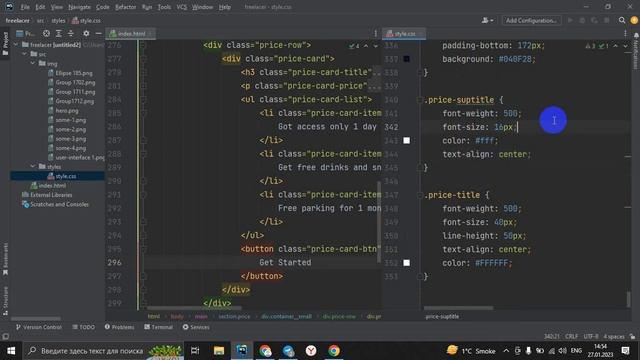Open the Project tool window side tab
Viewport: 640px width, 360px height.
coord(5,43)
